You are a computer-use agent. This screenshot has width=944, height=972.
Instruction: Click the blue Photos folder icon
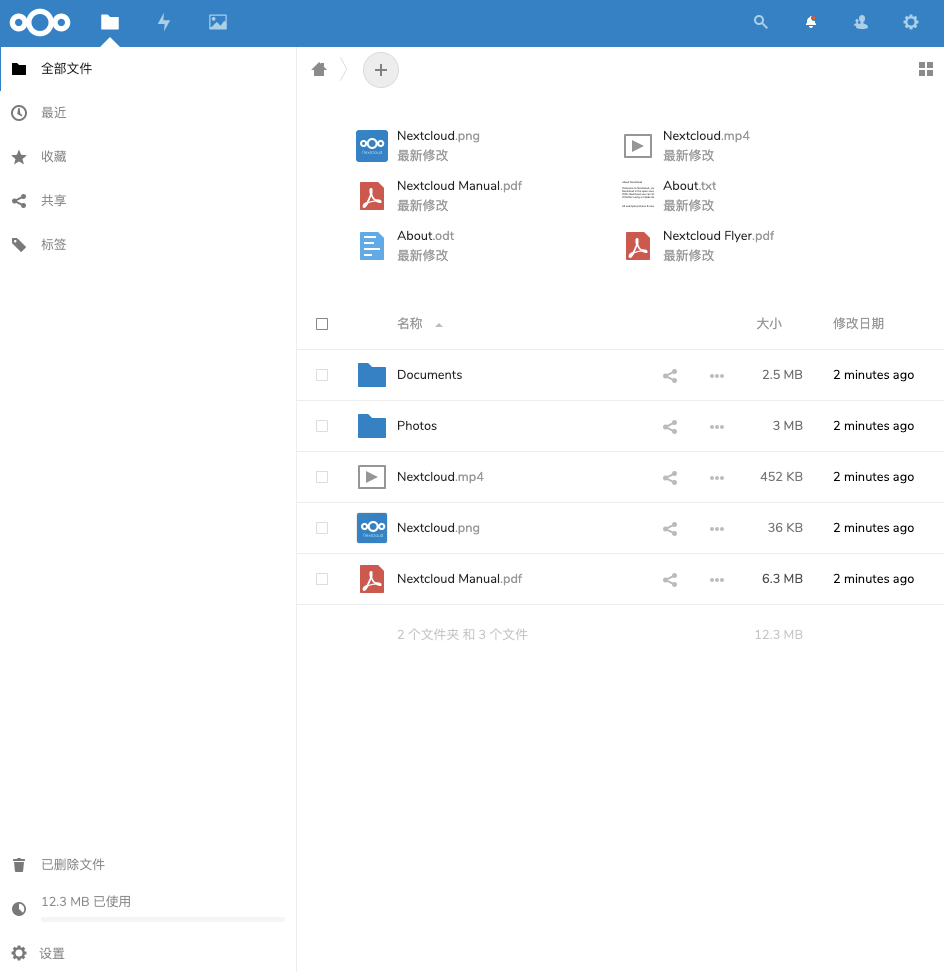tap(372, 426)
